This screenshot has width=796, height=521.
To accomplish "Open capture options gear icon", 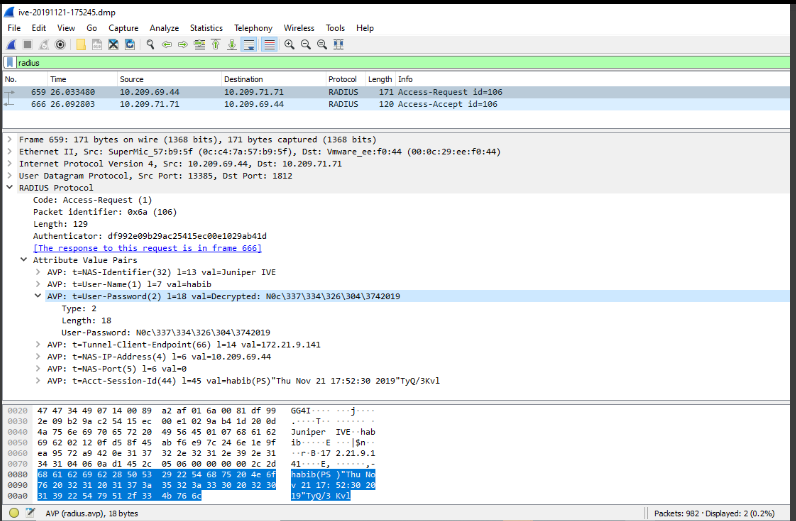I will tap(61, 45).
